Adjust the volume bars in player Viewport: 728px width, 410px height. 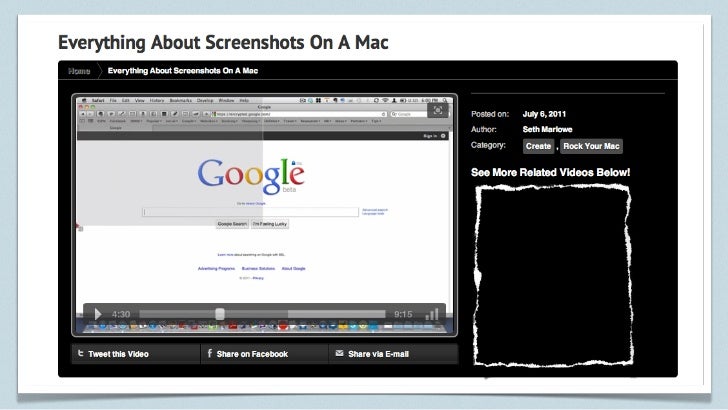[432, 314]
